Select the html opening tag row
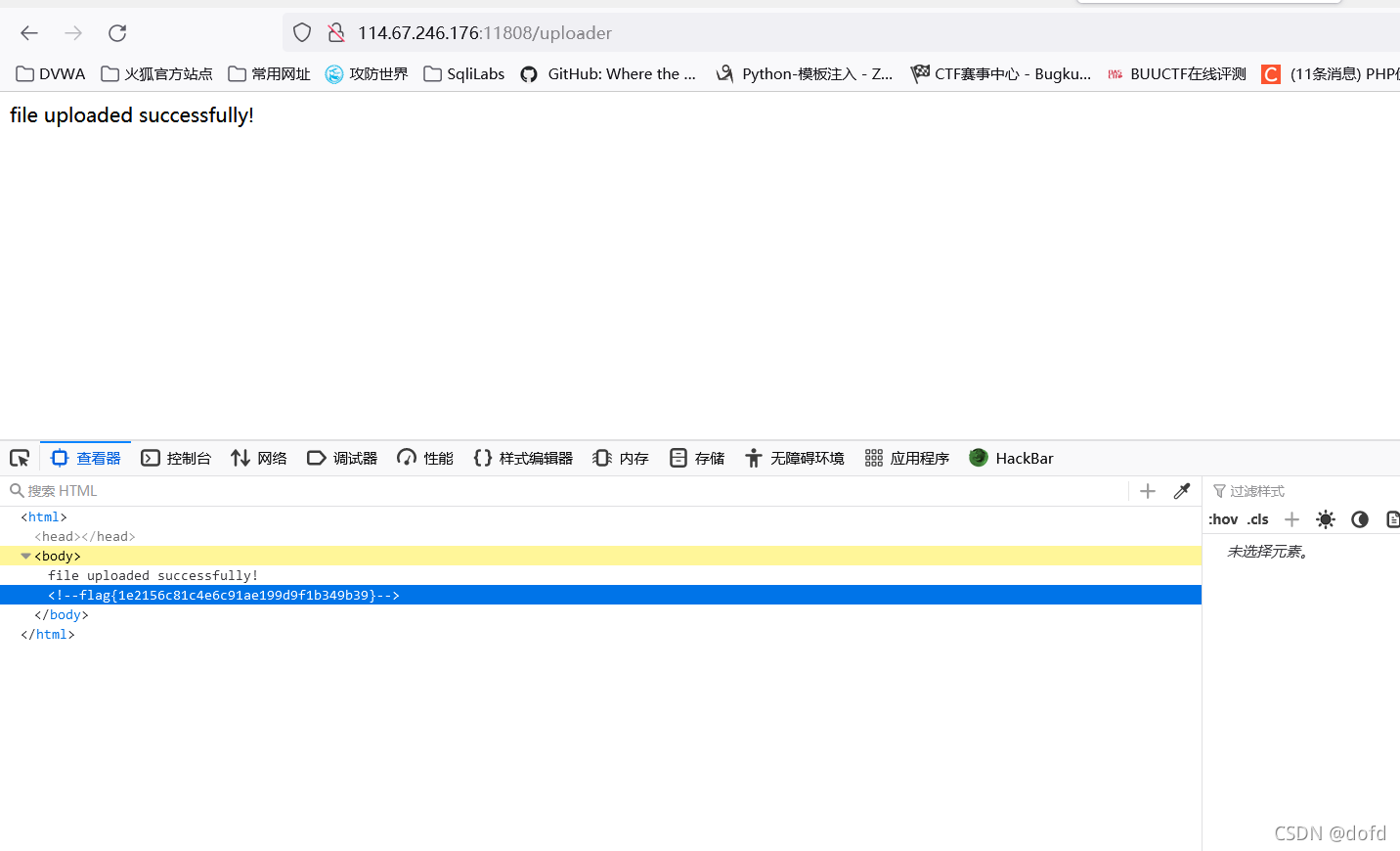This screenshot has width=1400, height=851. (600, 516)
